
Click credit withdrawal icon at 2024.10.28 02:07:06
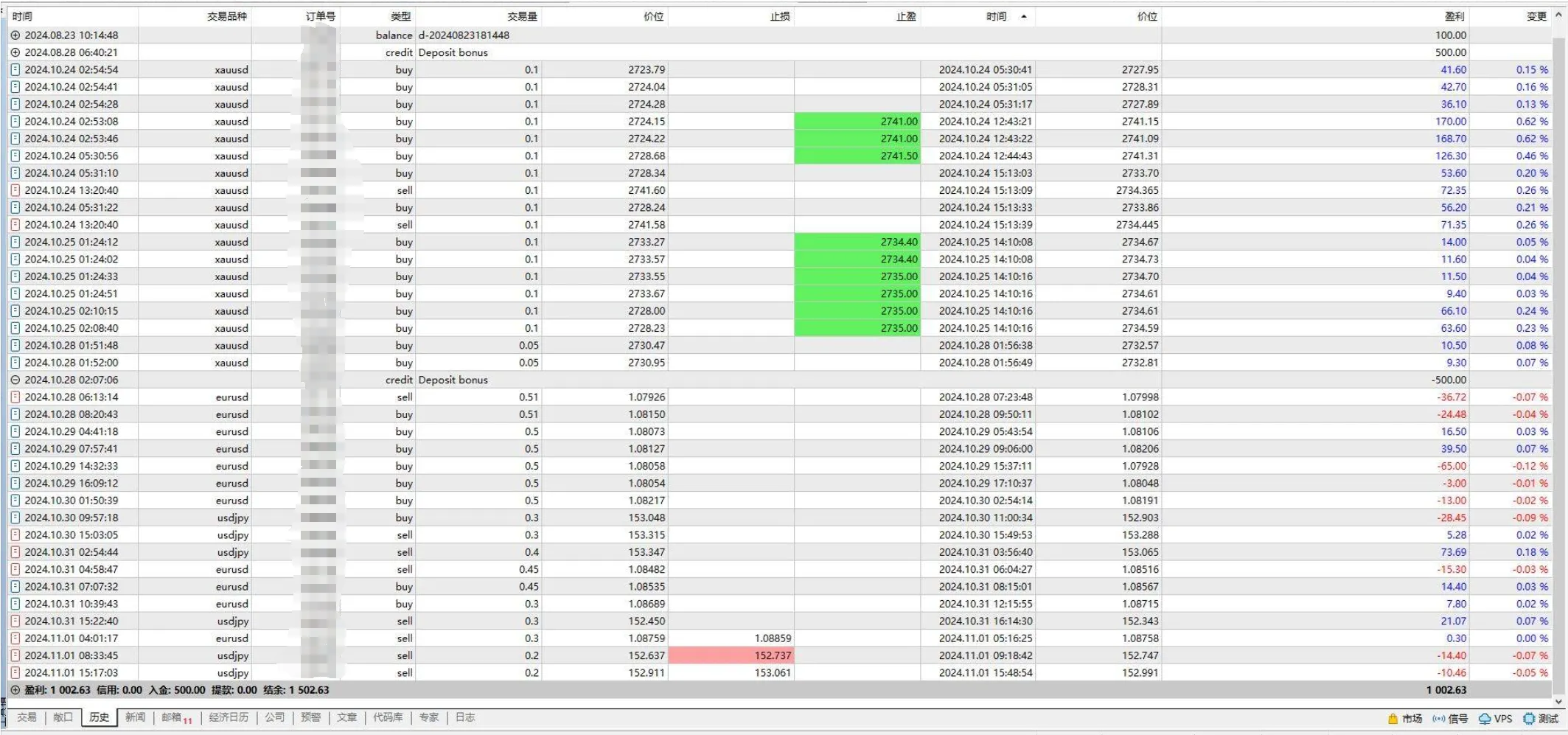pyautogui.click(x=15, y=380)
